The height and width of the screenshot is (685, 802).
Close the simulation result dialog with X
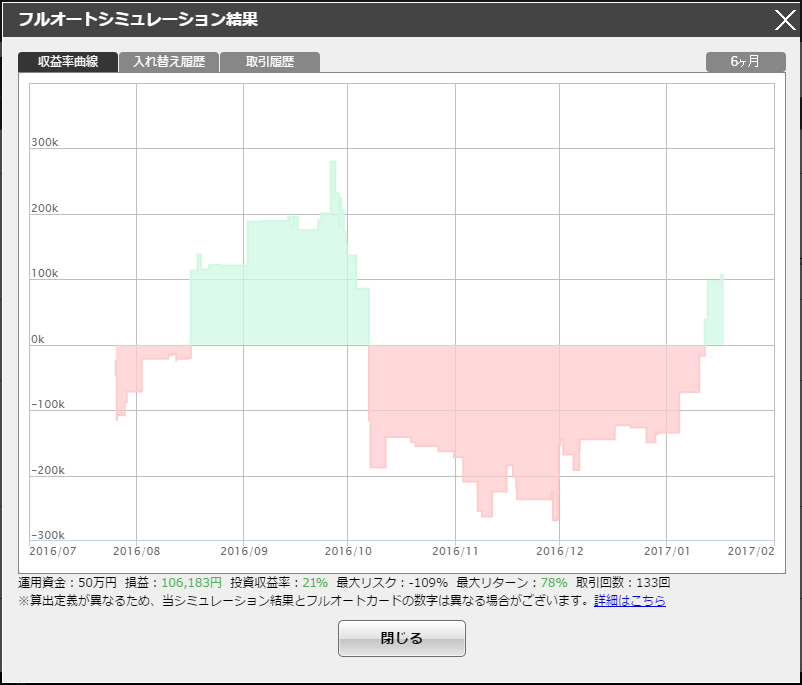pyautogui.click(x=785, y=20)
